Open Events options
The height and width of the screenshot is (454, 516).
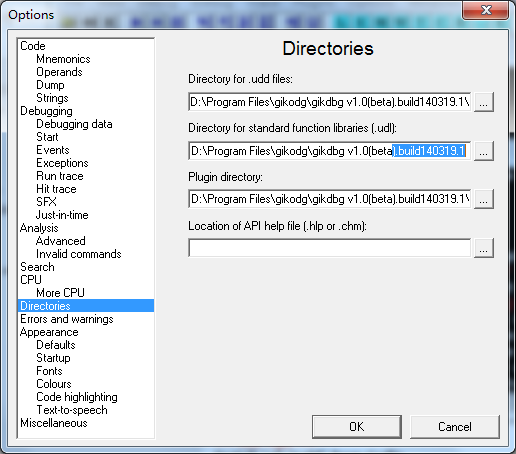53,150
